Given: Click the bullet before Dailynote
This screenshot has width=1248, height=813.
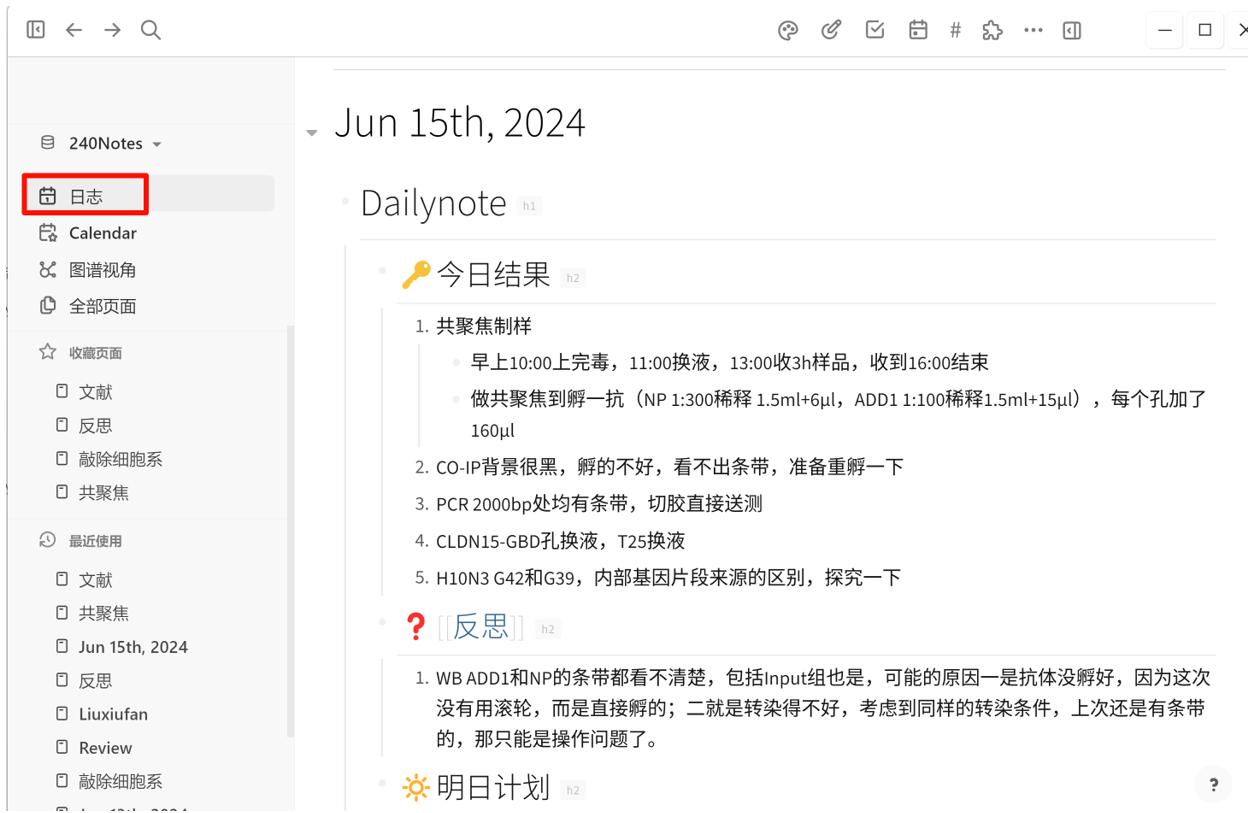Looking at the screenshot, I should (346, 204).
